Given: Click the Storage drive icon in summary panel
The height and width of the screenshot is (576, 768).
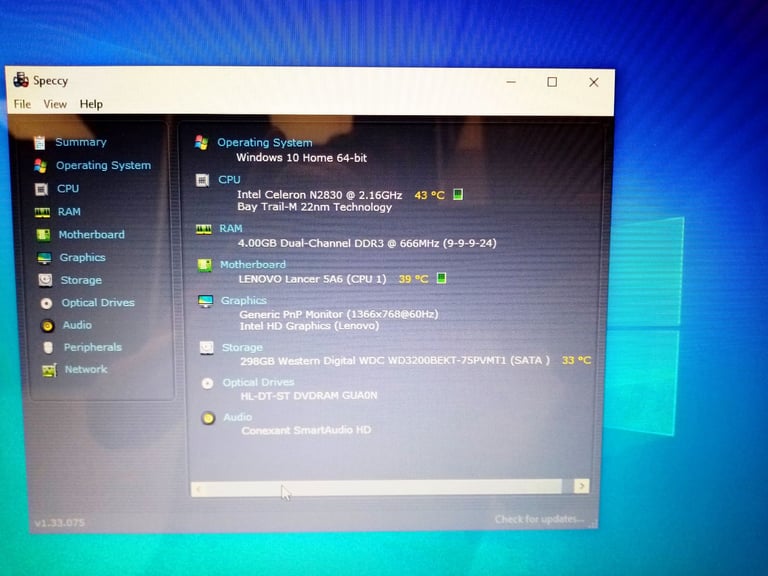Looking at the screenshot, I should point(207,348).
